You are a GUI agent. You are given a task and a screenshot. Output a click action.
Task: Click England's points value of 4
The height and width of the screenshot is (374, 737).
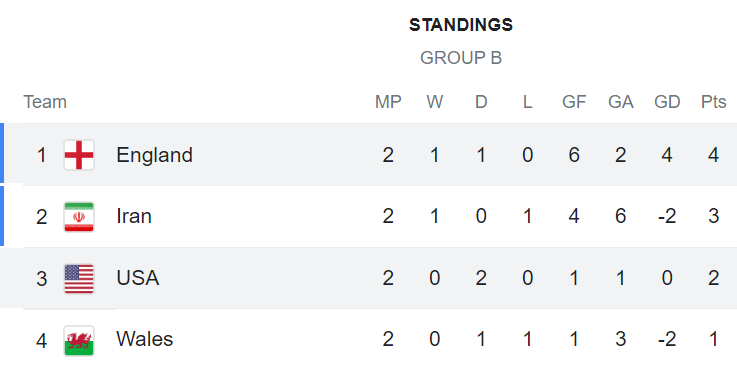[x=713, y=155]
